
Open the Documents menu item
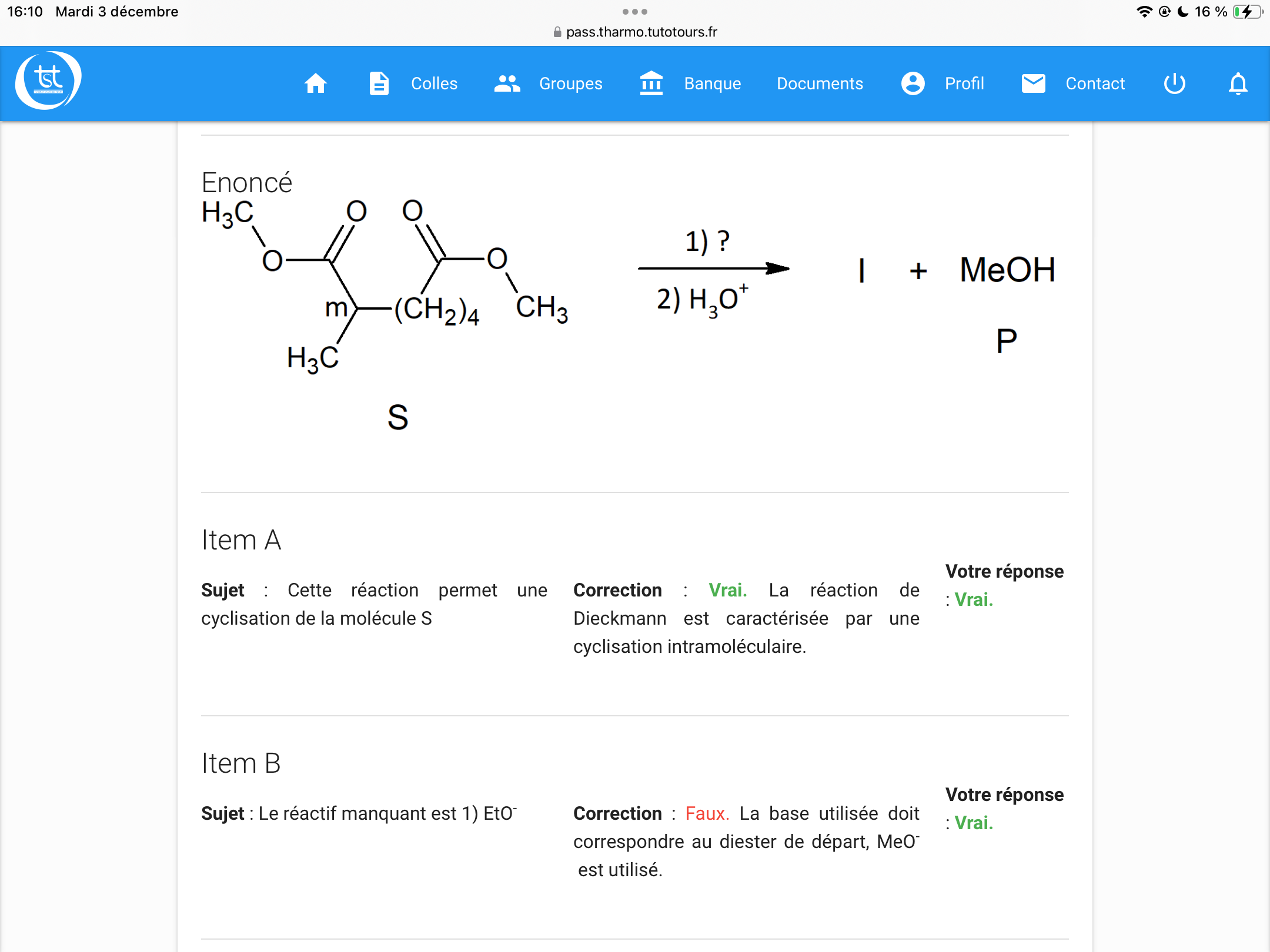[x=820, y=83]
